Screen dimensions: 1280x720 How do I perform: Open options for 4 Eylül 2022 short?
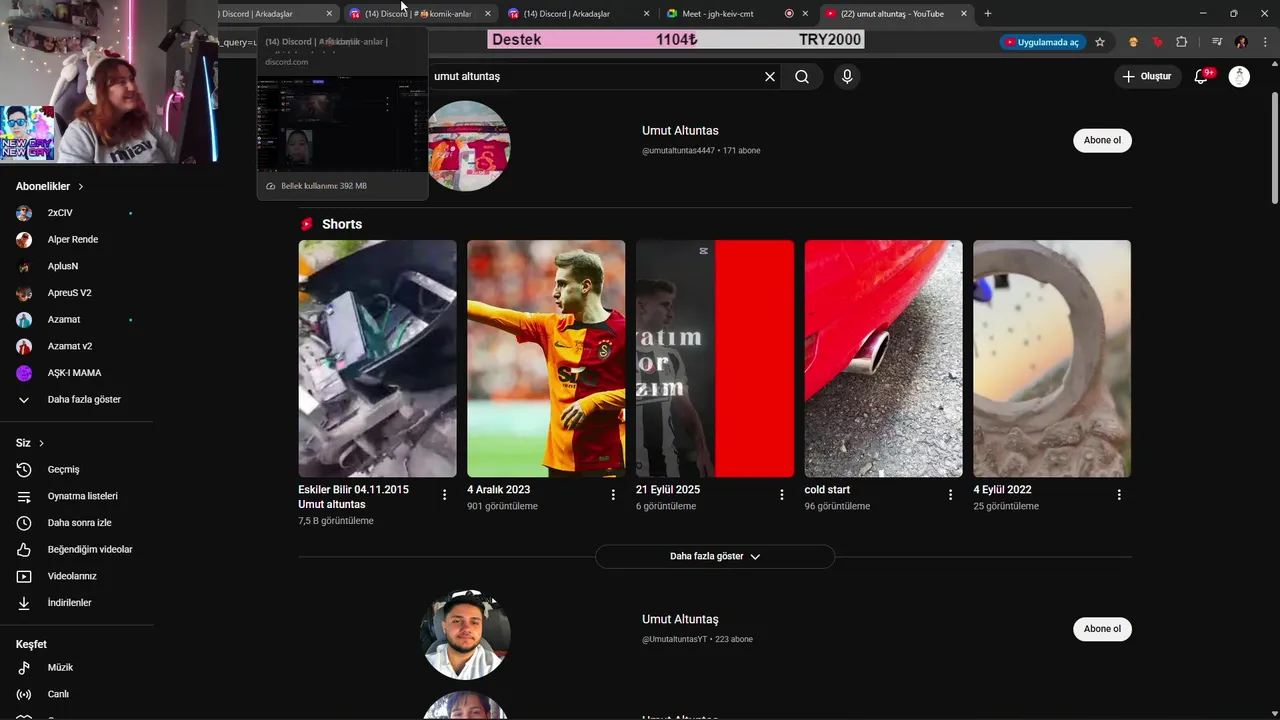pos(1119,494)
